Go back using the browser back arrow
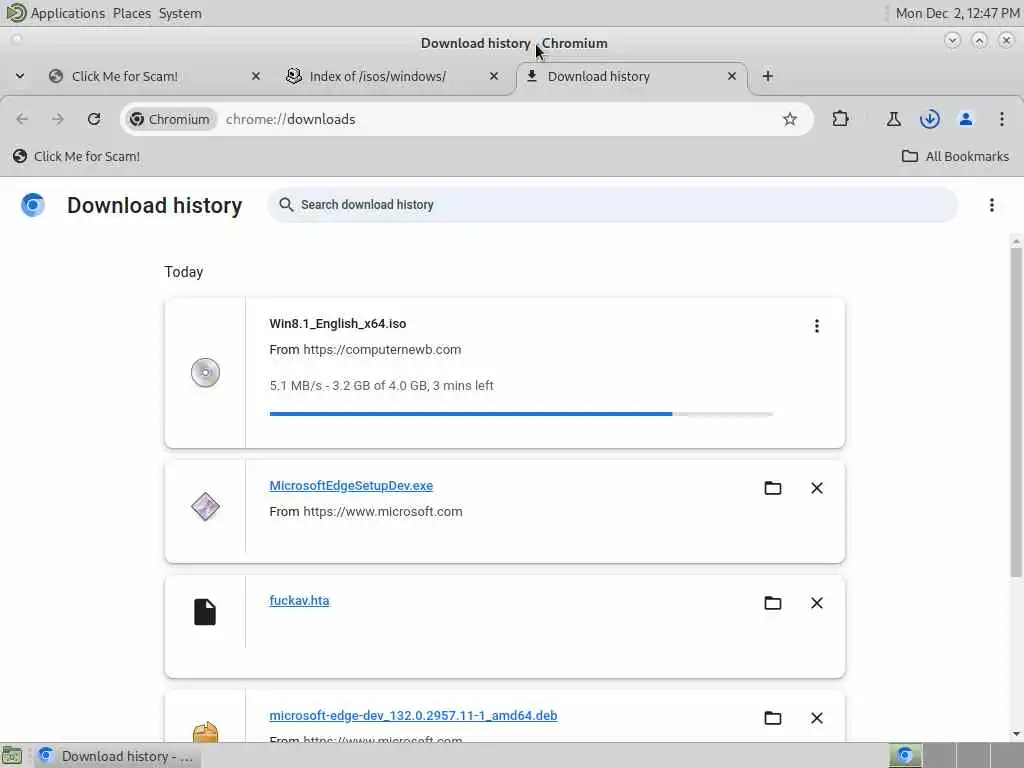Viewport: 1024px width, 768px height. coord(22,119)
